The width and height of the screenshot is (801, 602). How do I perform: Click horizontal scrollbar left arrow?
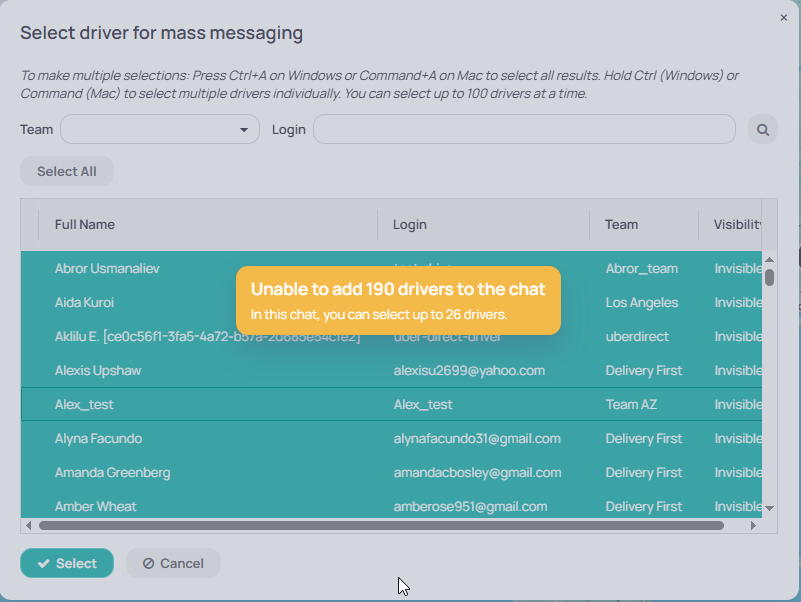pos(29,525)
